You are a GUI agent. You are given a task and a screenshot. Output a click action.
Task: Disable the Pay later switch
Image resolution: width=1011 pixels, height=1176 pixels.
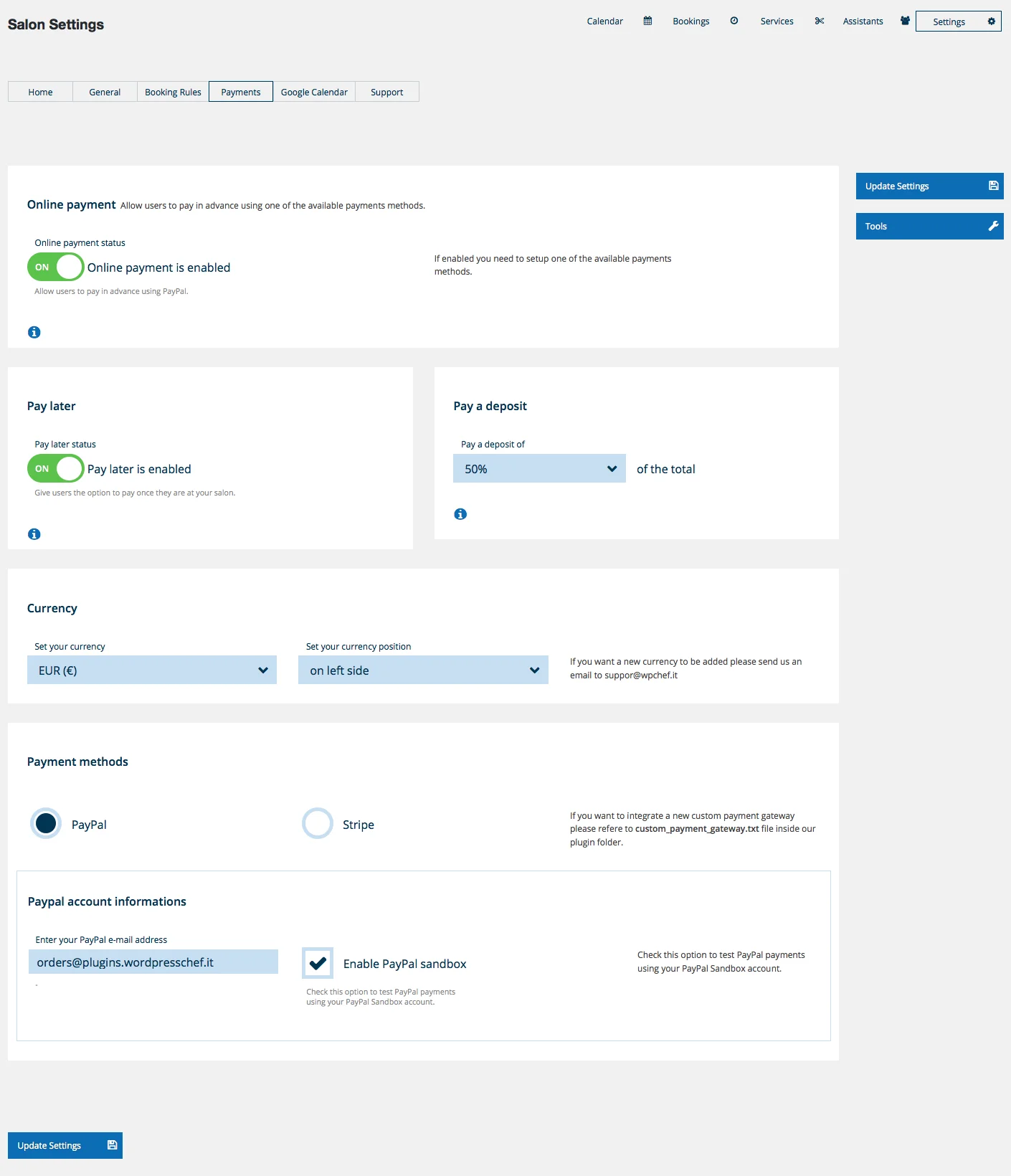(x=56, y=469)
